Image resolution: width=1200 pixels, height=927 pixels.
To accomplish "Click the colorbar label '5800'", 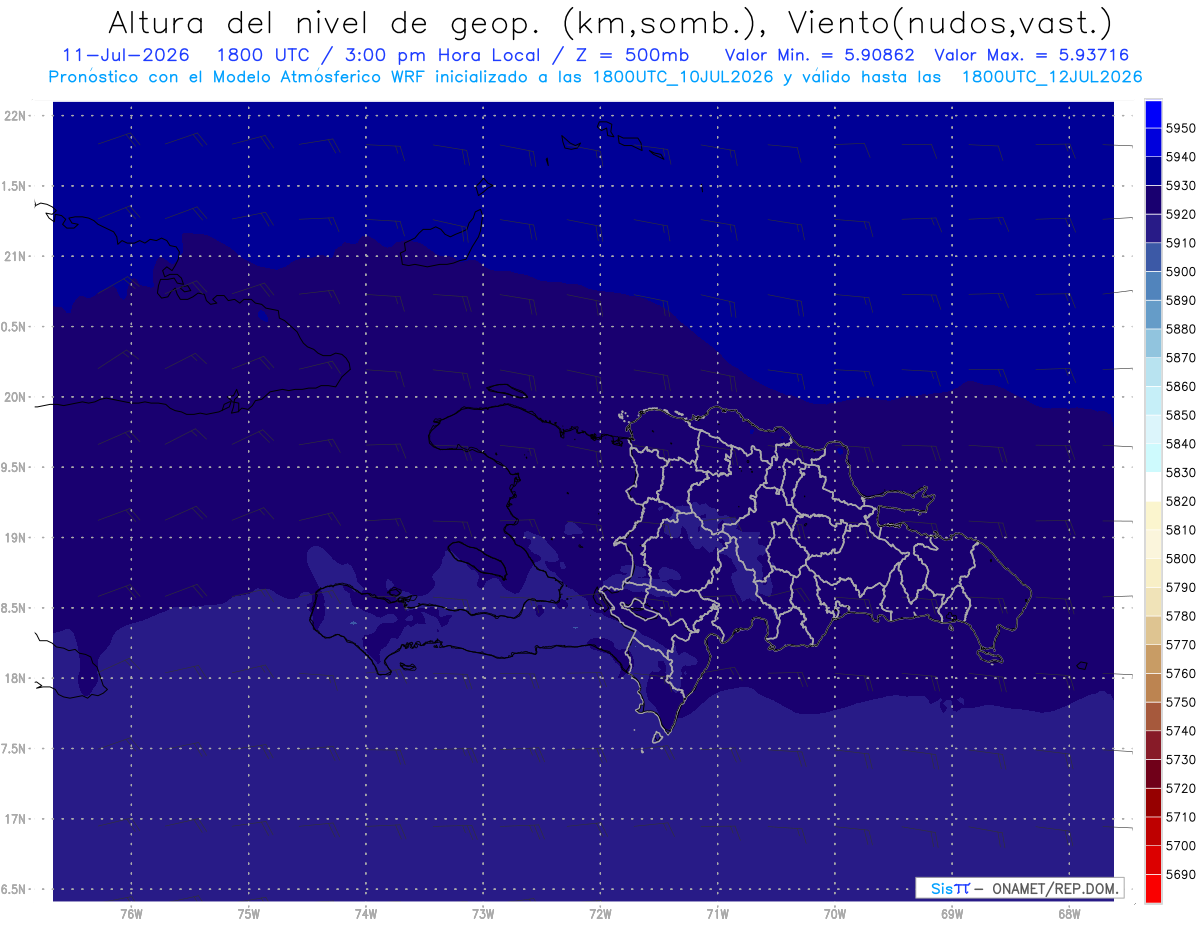I will coord(1180,558).
